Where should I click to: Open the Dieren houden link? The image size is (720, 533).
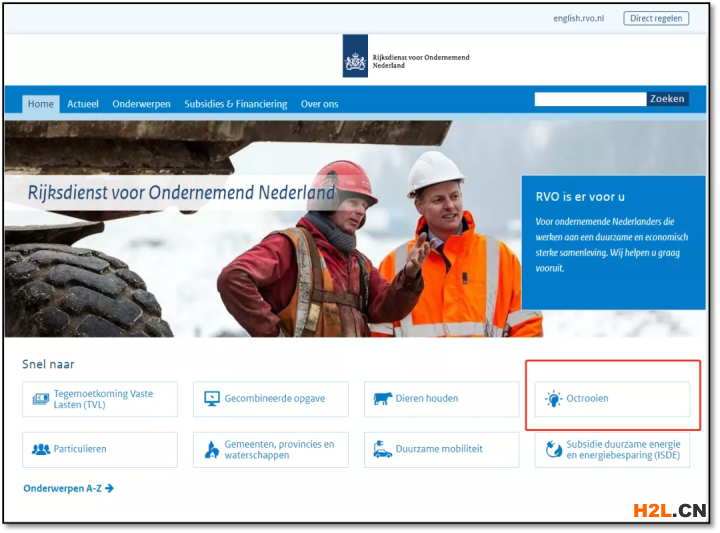(x=441, y=399)
